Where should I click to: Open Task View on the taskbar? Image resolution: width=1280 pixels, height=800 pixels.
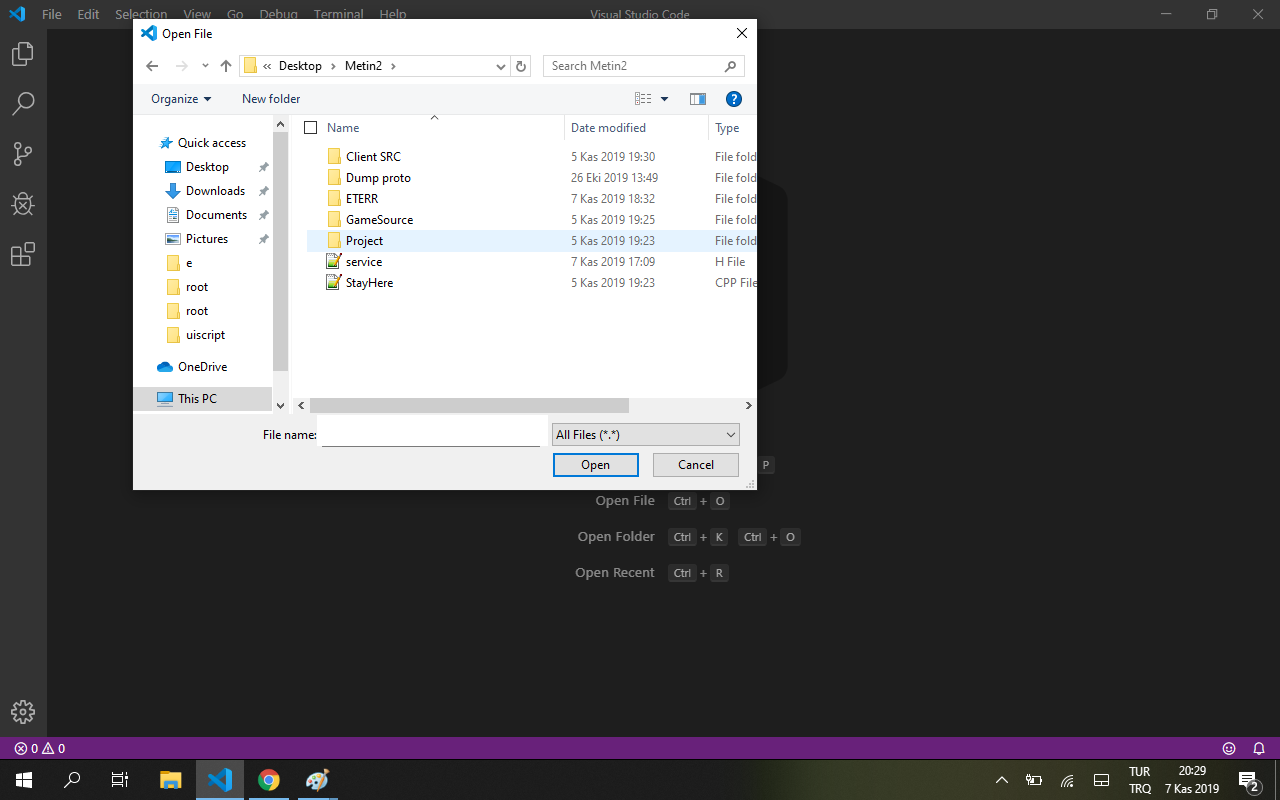click(x=120, y=780)
